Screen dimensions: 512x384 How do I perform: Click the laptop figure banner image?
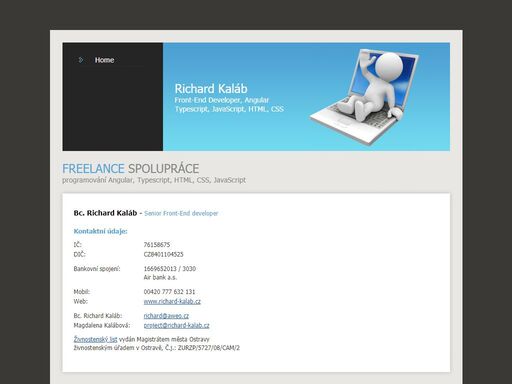tap(364, 96)
